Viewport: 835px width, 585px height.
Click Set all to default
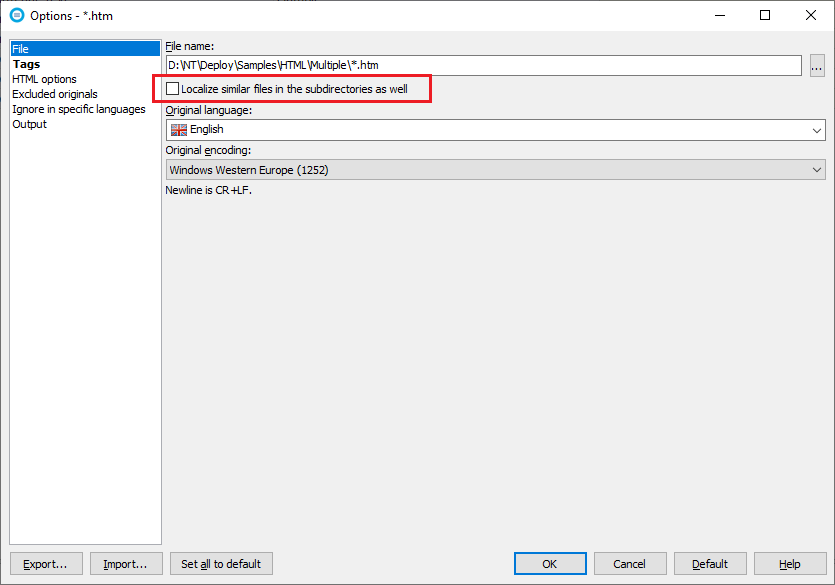point(221,564)
